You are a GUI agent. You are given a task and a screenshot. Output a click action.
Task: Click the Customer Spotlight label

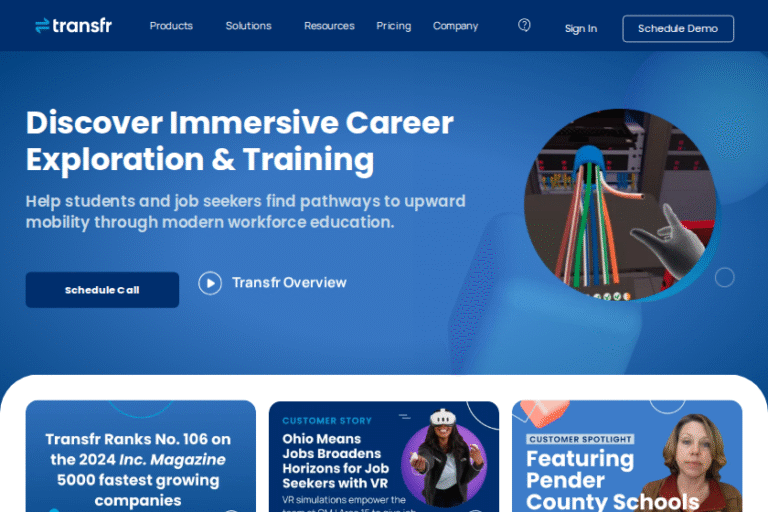581,439
